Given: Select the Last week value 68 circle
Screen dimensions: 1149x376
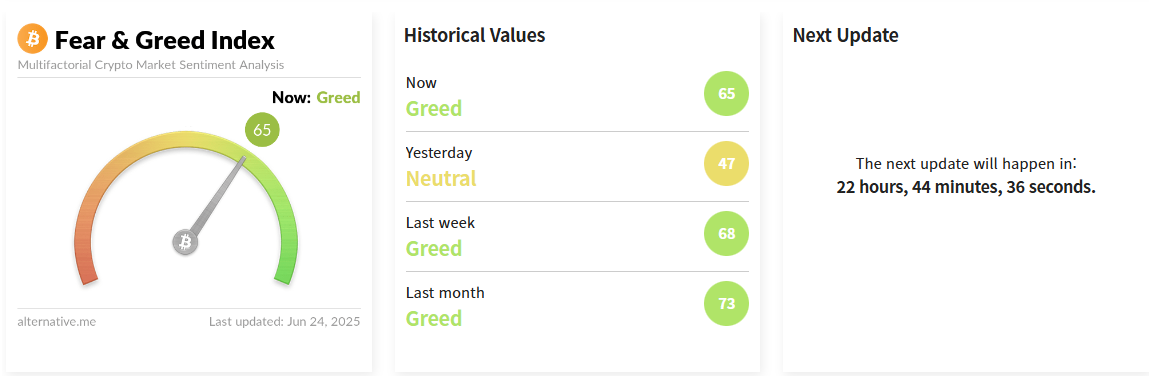Looking at the screenshot, I should coord(726,234).
